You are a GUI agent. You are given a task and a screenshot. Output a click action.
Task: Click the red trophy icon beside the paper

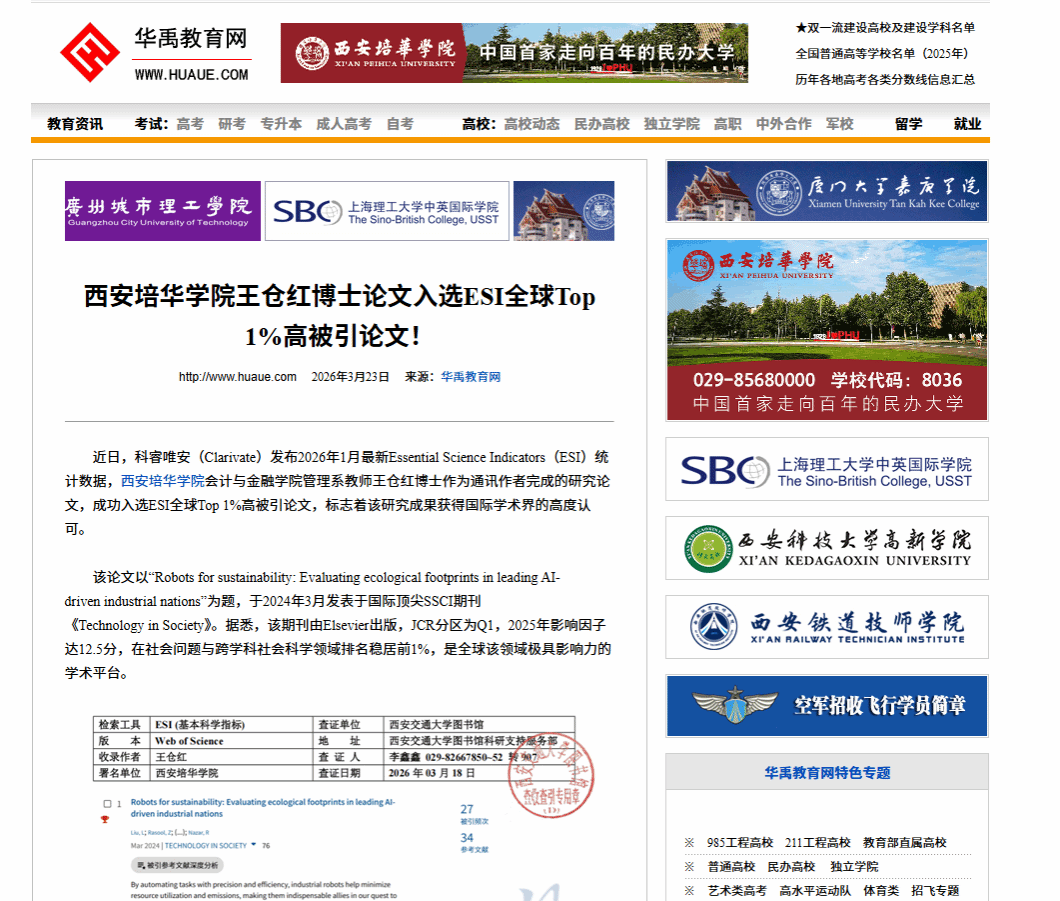coord(105,820)
